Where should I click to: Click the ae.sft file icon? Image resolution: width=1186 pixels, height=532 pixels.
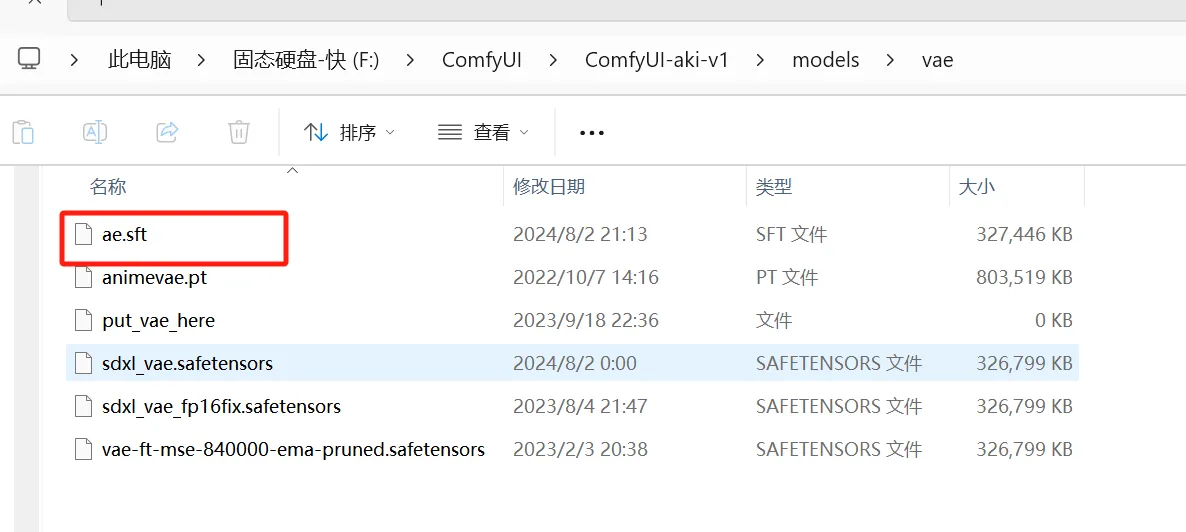(x=84, y=235)
